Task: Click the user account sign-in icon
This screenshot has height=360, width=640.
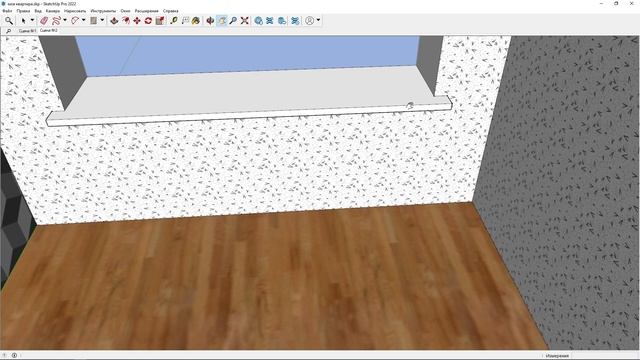Action: click(310, 20)
